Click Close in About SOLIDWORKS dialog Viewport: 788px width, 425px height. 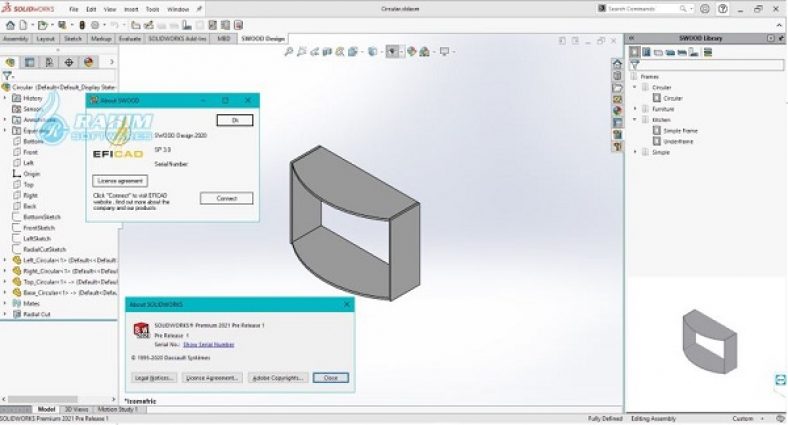click(x=331, y=378)
